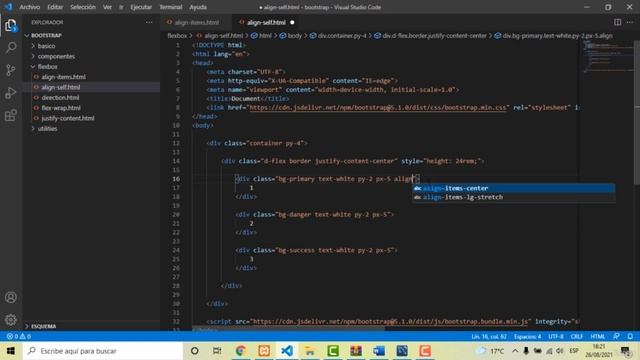Open File Explorer from the taskbar
This screenshot has width=640, height=360.
coord(310,351)
